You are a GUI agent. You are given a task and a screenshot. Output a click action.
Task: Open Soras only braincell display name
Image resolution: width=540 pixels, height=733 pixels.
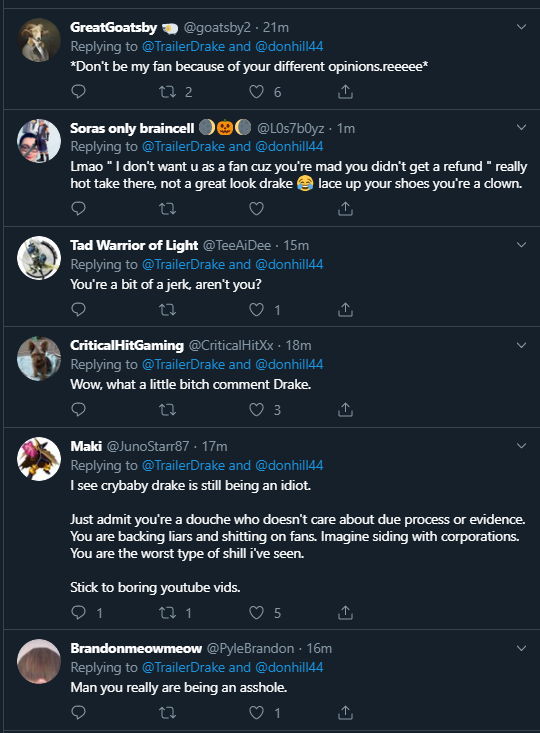click(132, 128)
